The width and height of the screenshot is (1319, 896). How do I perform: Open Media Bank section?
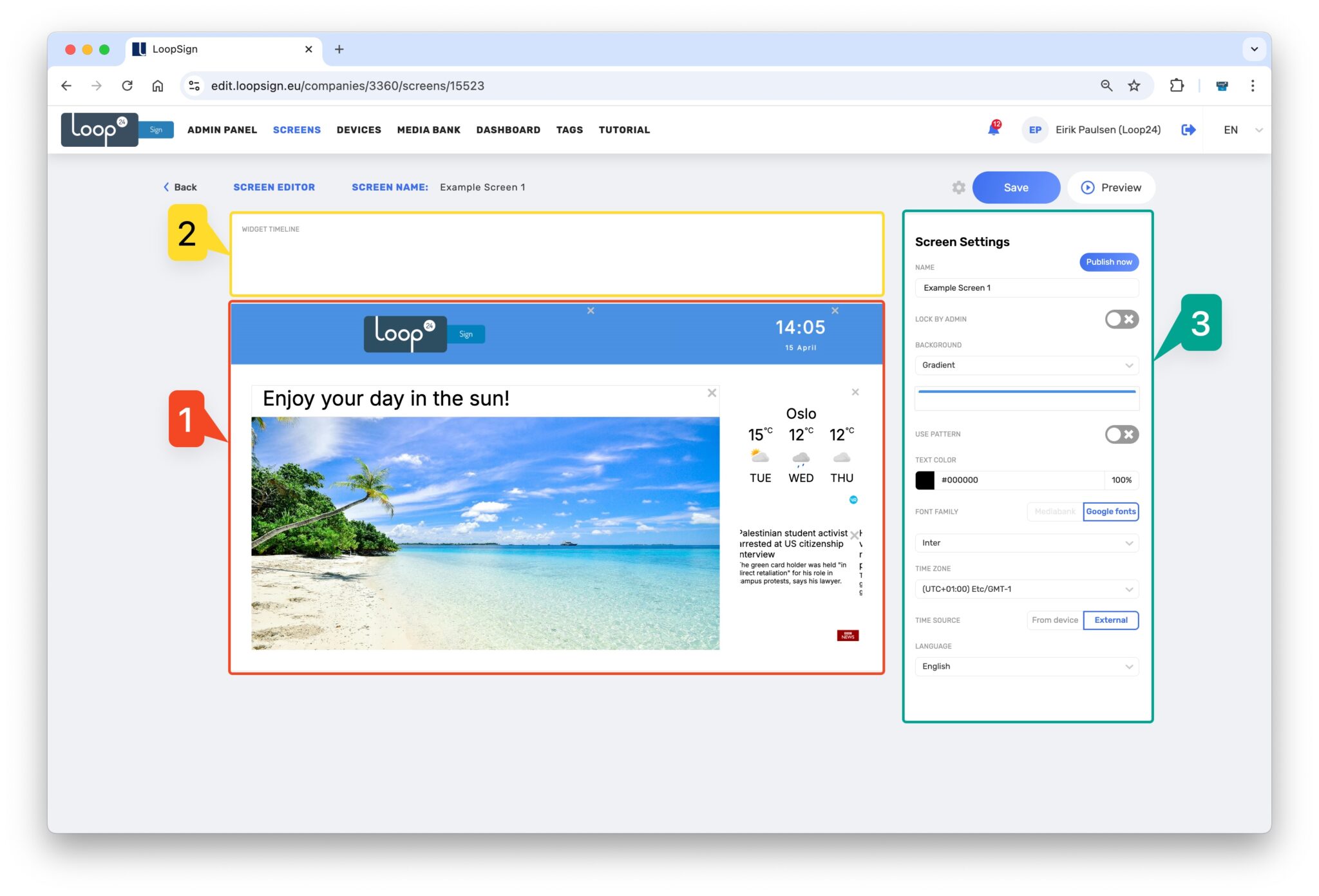(429, 130)
